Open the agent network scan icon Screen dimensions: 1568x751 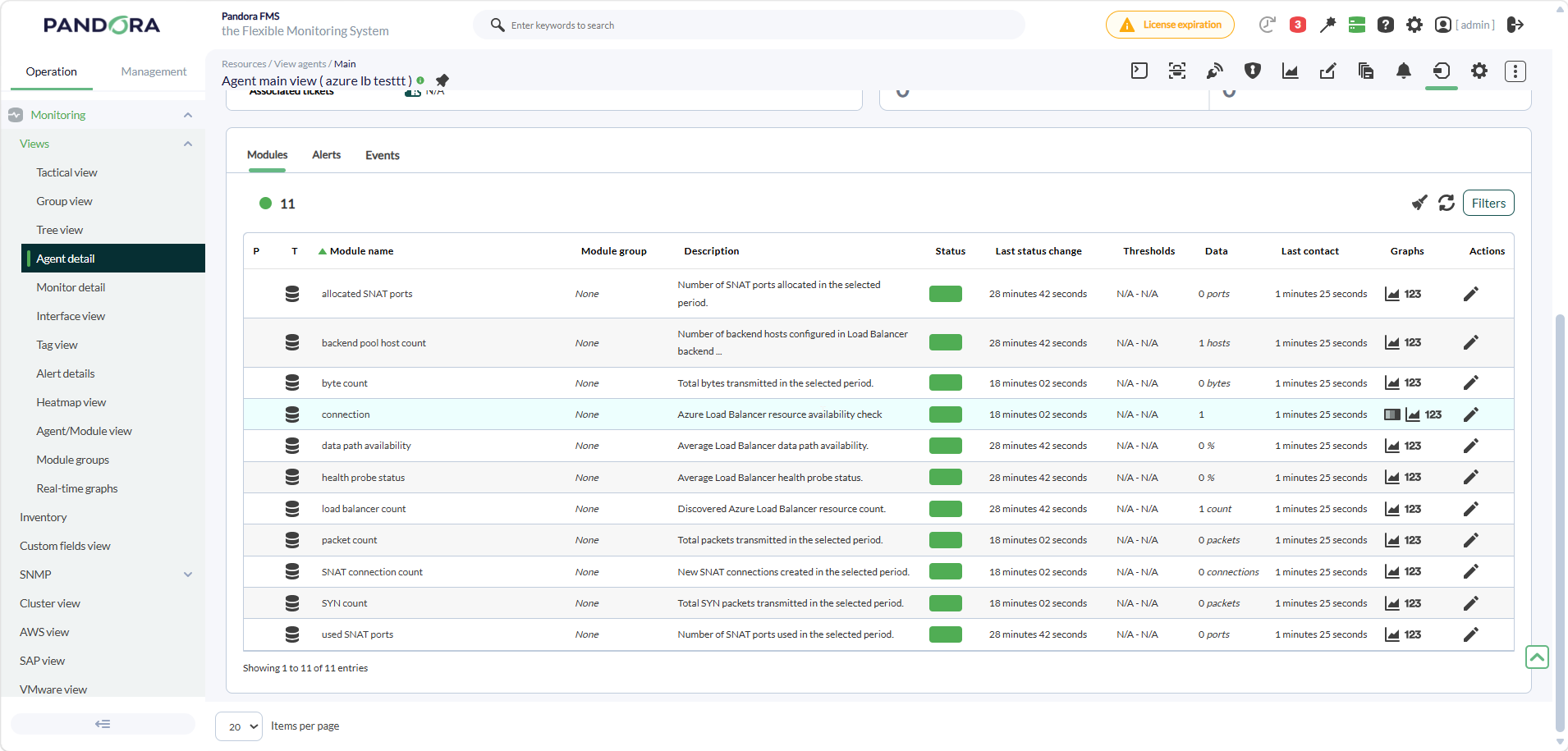(1177, 71)
